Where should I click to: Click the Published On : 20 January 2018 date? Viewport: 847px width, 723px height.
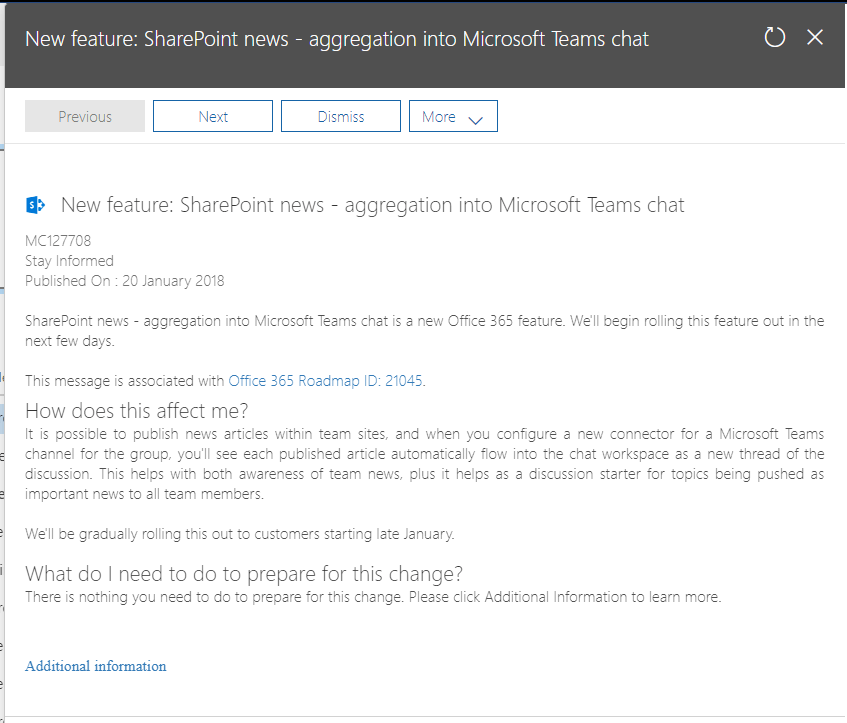pyautogui.click(x=124, y=281)
